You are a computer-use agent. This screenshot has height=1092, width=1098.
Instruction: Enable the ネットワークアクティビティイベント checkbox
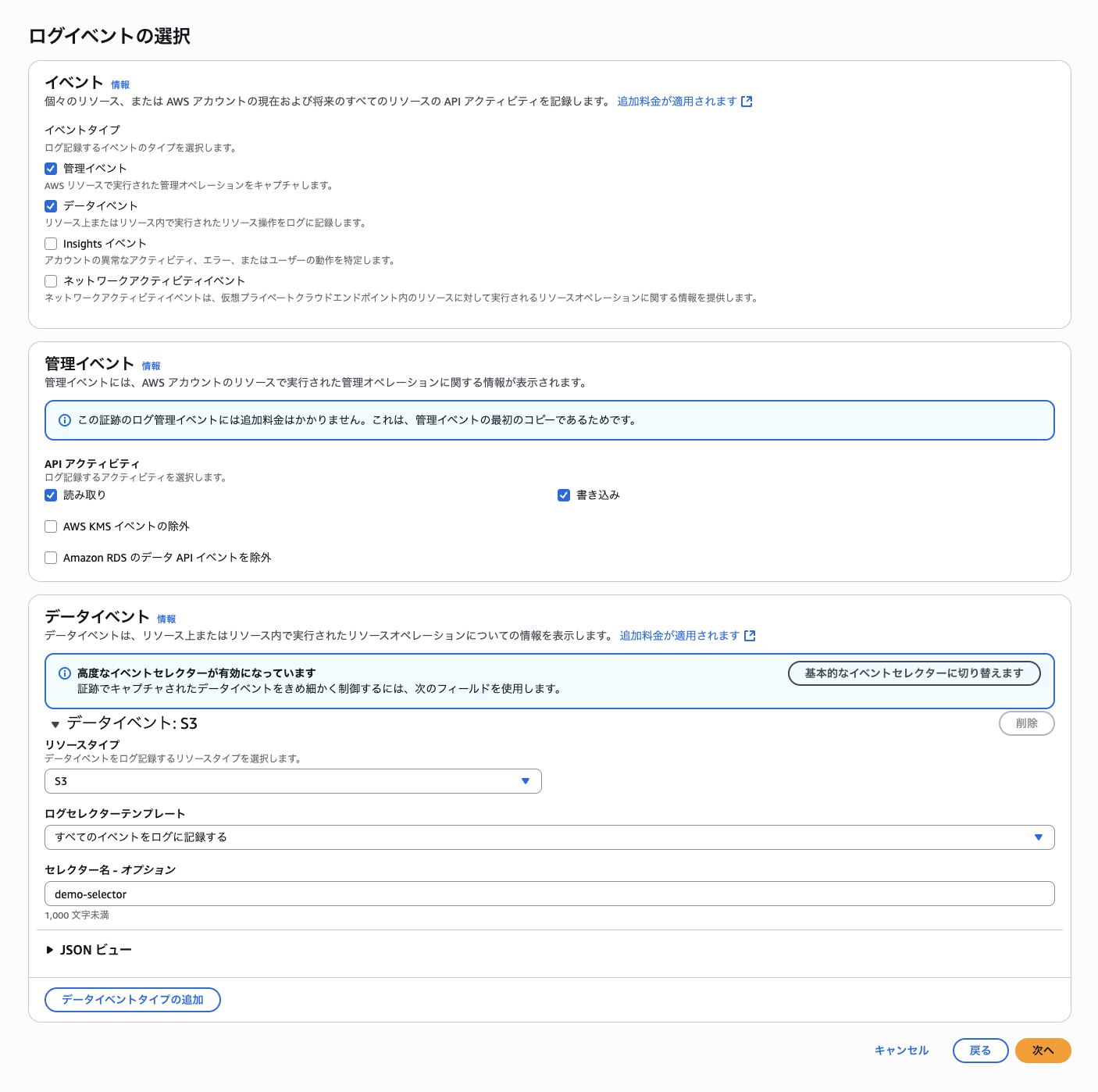click(51, 281)
